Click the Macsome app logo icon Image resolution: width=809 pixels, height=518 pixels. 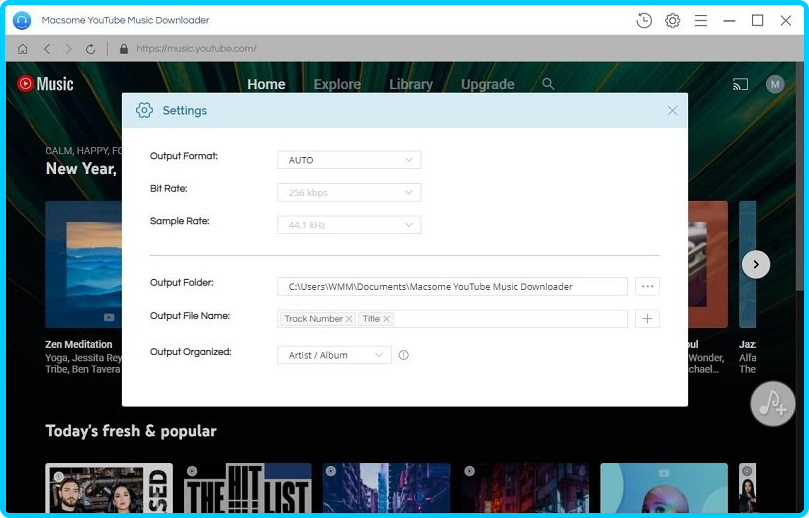22,21
